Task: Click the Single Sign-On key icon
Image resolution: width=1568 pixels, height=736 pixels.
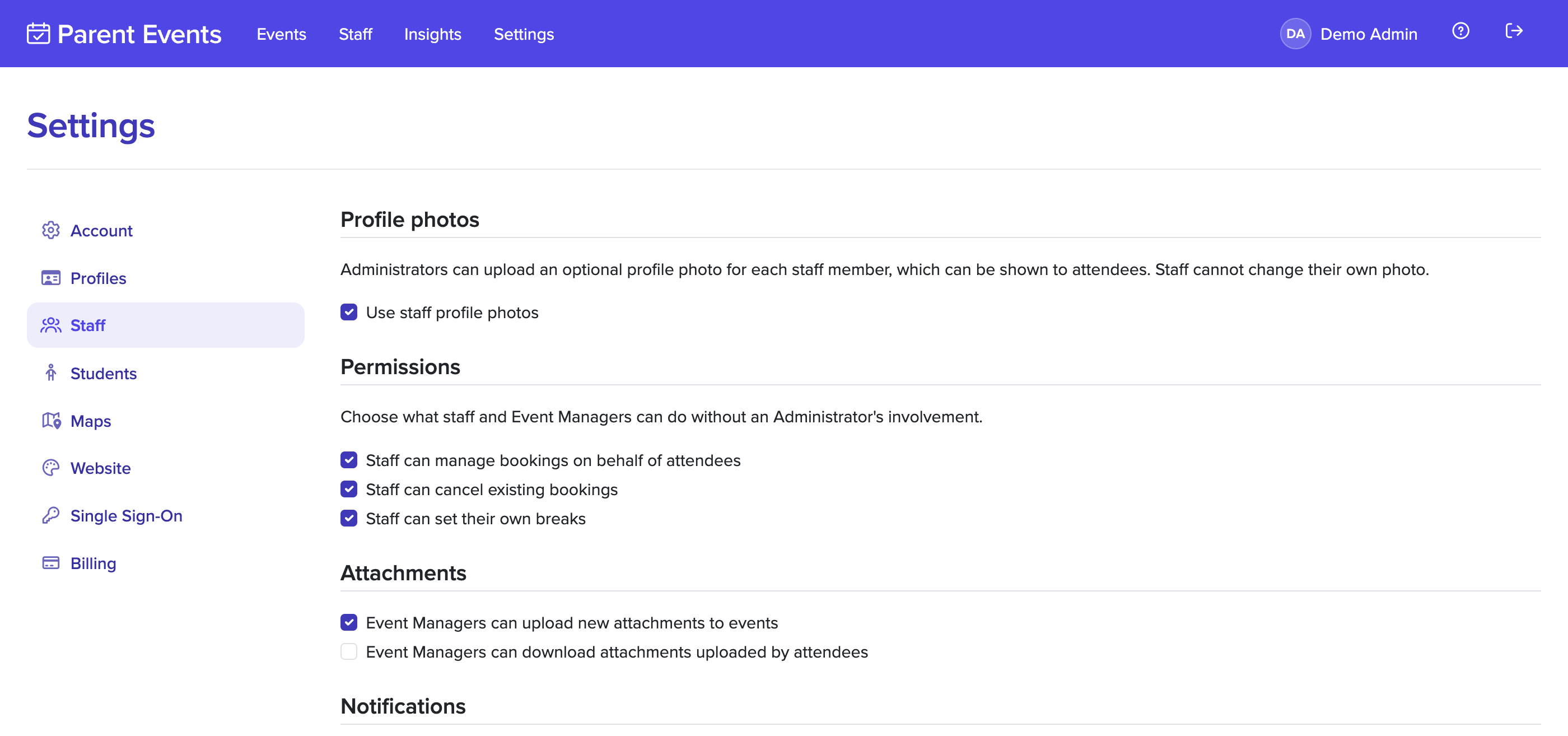Action: point(51,515)
